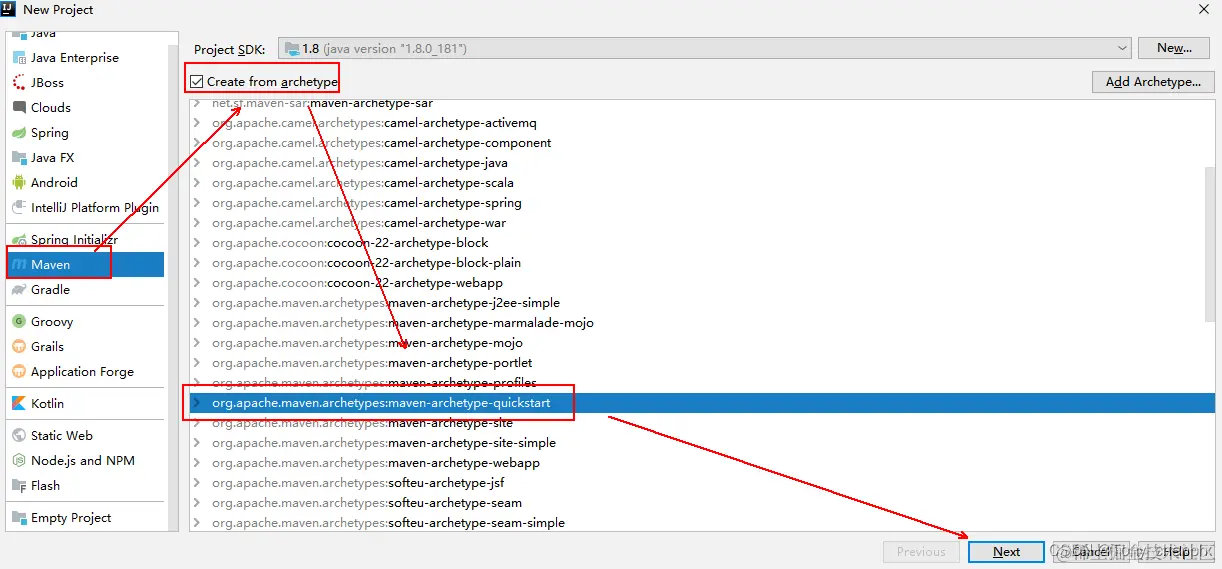Screen dimensions: 1222x569
Task: Click the New... SDK button
Action: tap(1174, 48)
